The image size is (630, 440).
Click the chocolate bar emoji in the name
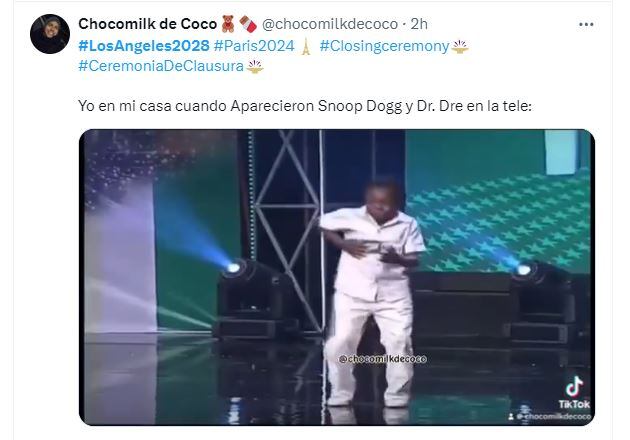tap(248, 24)
